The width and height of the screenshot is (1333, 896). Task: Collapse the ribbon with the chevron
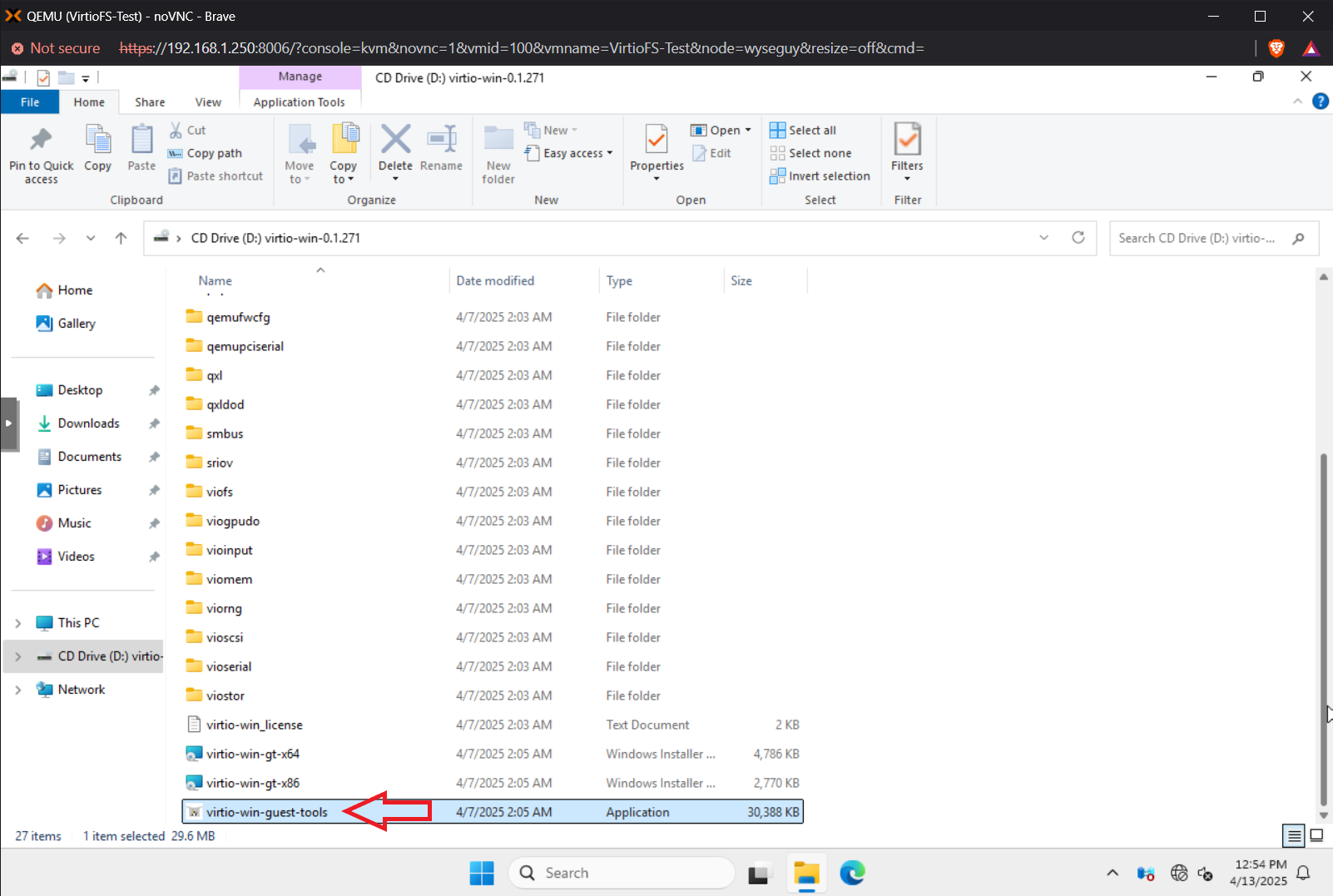[x=1297, y=101]
